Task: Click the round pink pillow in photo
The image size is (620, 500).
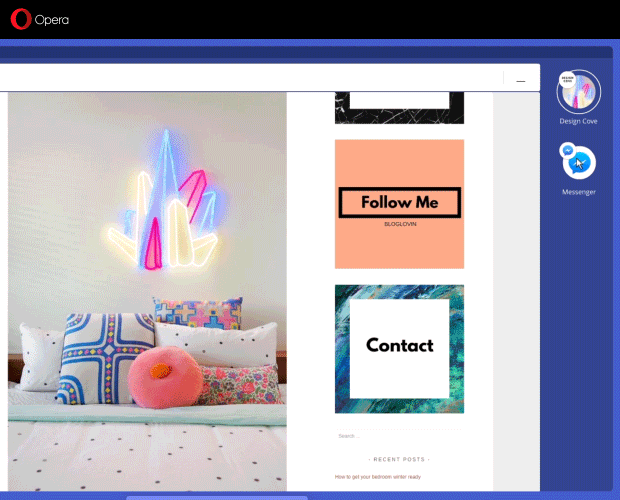Action: pyautogui.click(x=164, y=378)
